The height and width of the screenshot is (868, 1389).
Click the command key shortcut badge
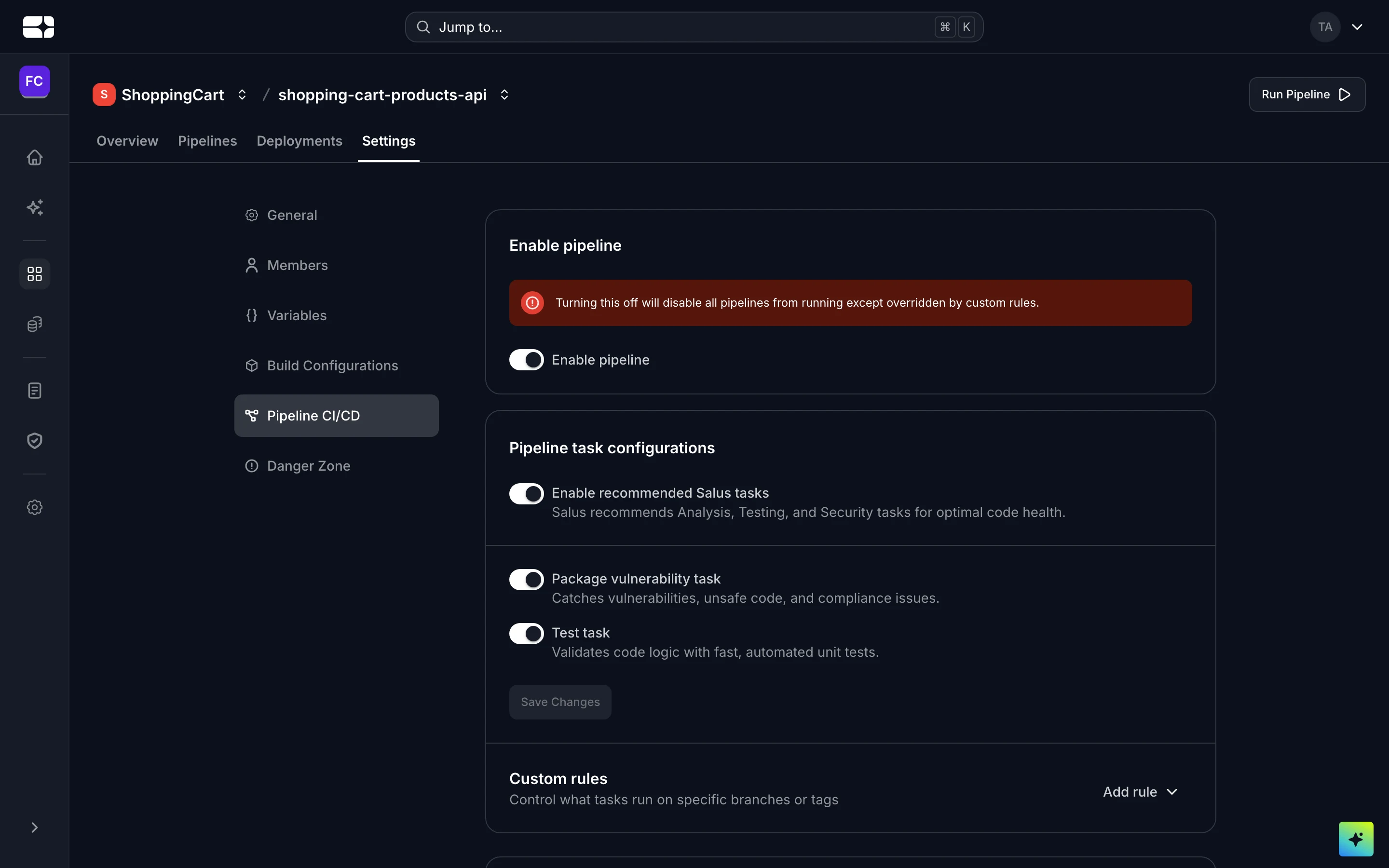(x=945, y=27)
